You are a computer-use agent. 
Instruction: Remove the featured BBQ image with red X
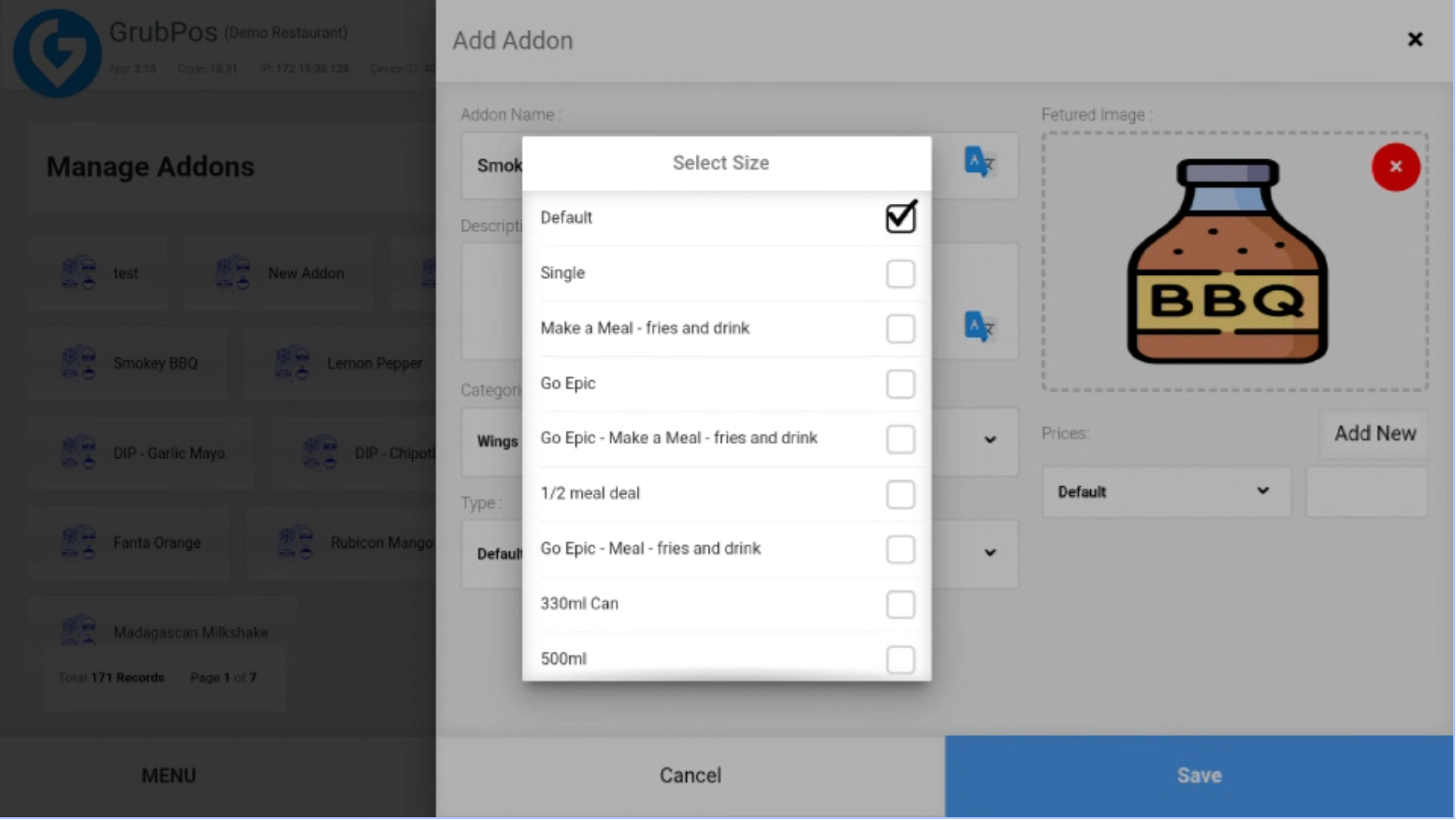point(1395,167)
